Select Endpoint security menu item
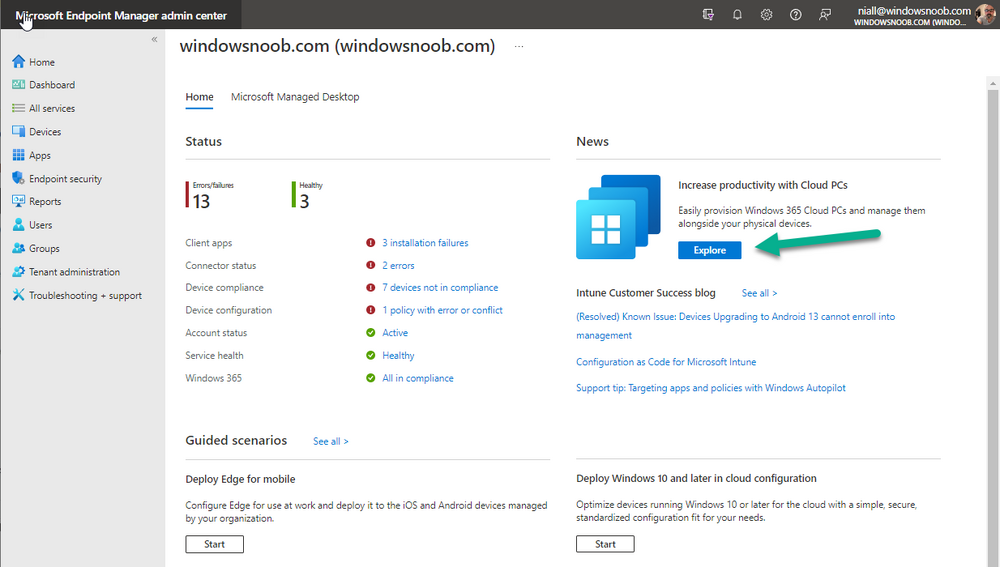 [x=65, y=179]
